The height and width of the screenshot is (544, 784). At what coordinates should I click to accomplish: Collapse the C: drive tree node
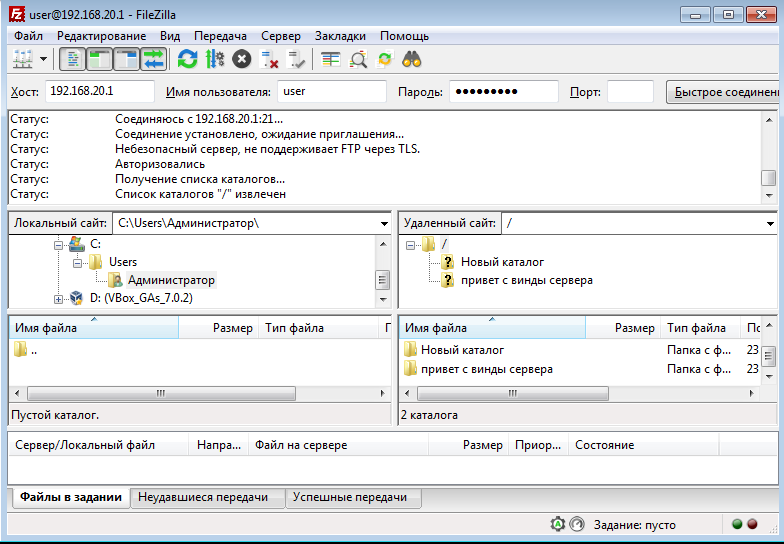[x=58, y=245]
